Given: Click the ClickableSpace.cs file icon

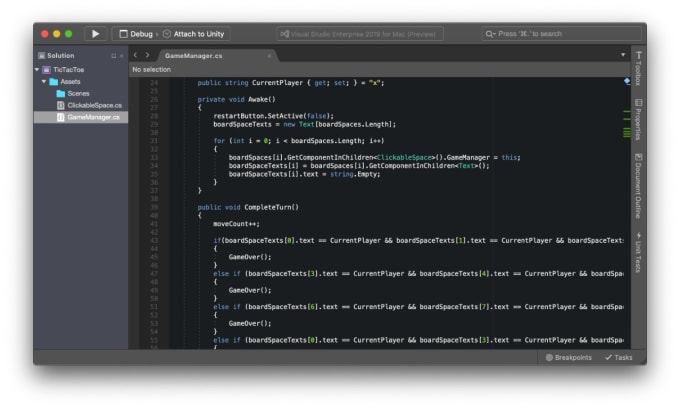Looking at the screenshot, I should tap(61, 105).
